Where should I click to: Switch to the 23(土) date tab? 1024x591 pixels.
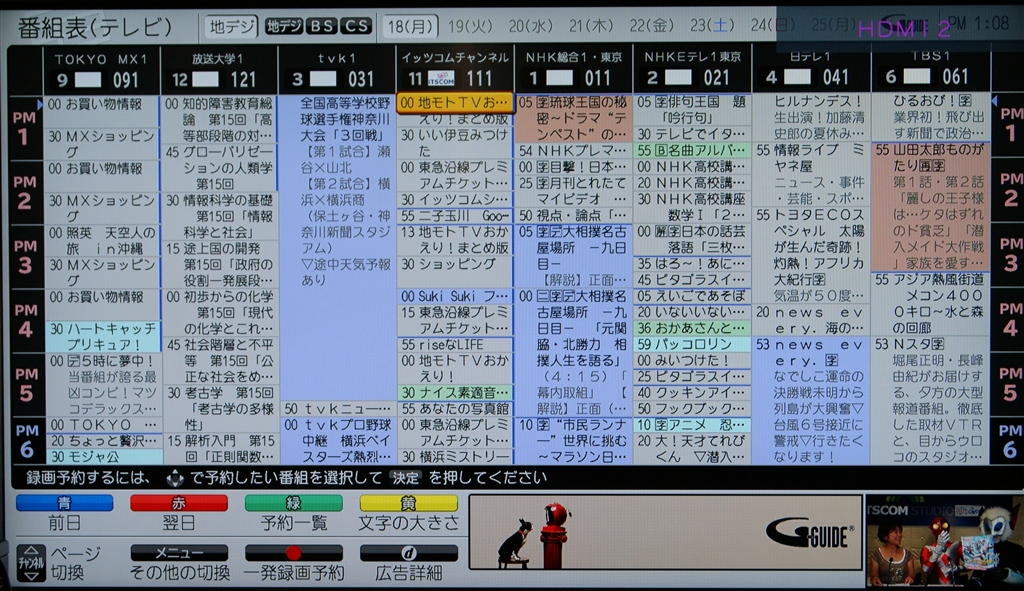coord(712,26)
